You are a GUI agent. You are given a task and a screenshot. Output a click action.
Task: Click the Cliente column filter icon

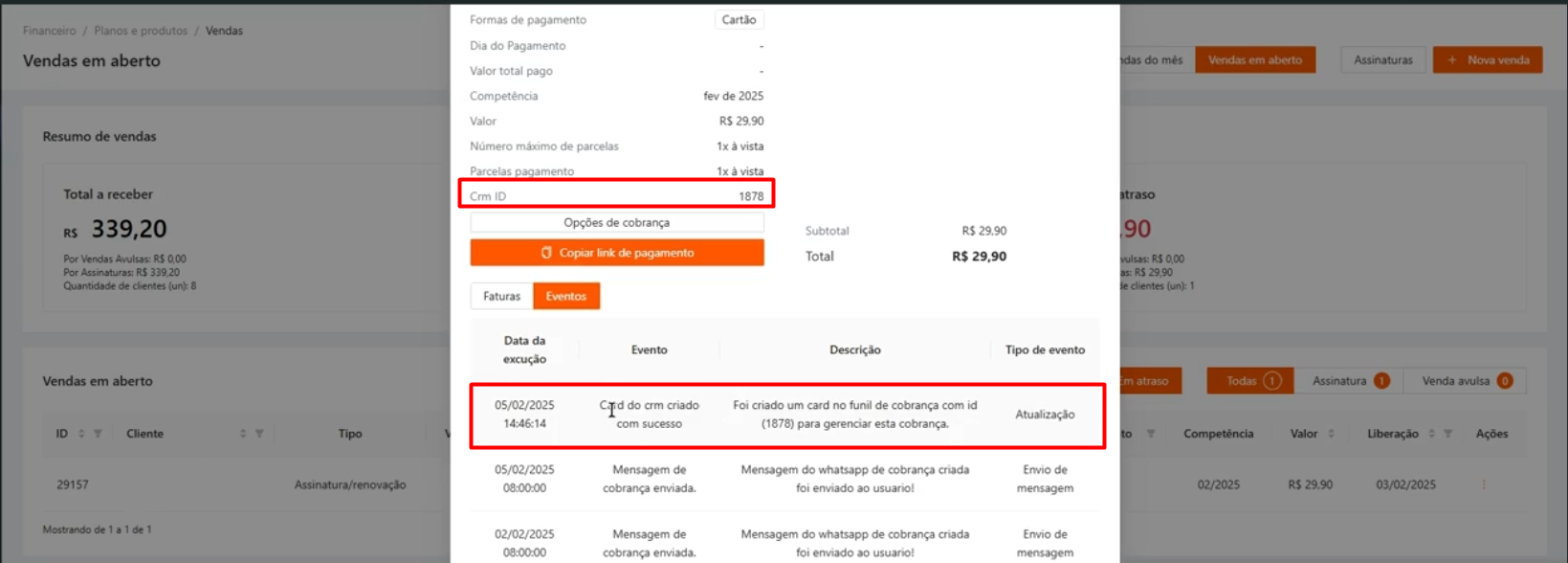tap(259, 434)
